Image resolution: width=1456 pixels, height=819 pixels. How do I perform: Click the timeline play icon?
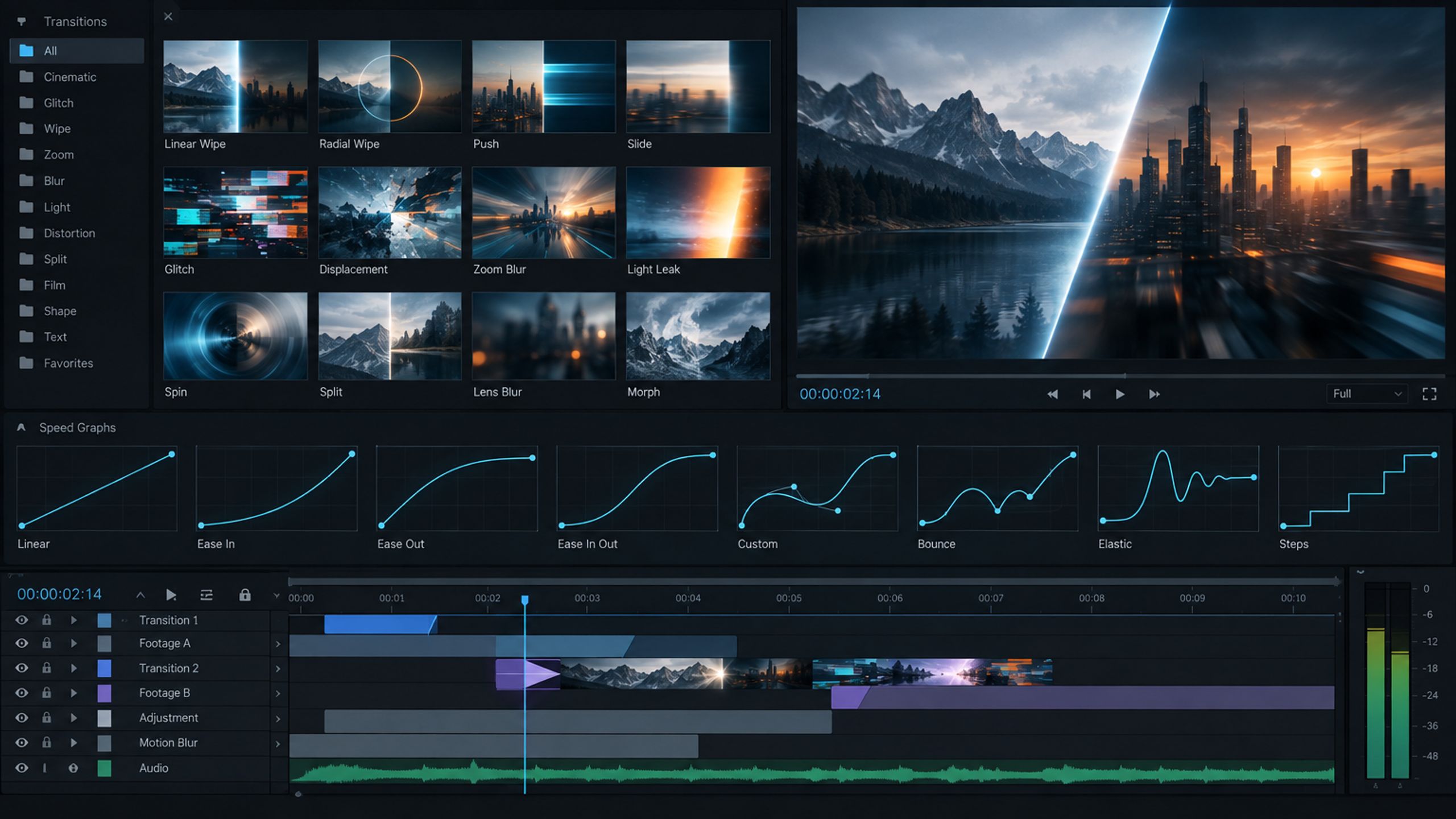171,595
